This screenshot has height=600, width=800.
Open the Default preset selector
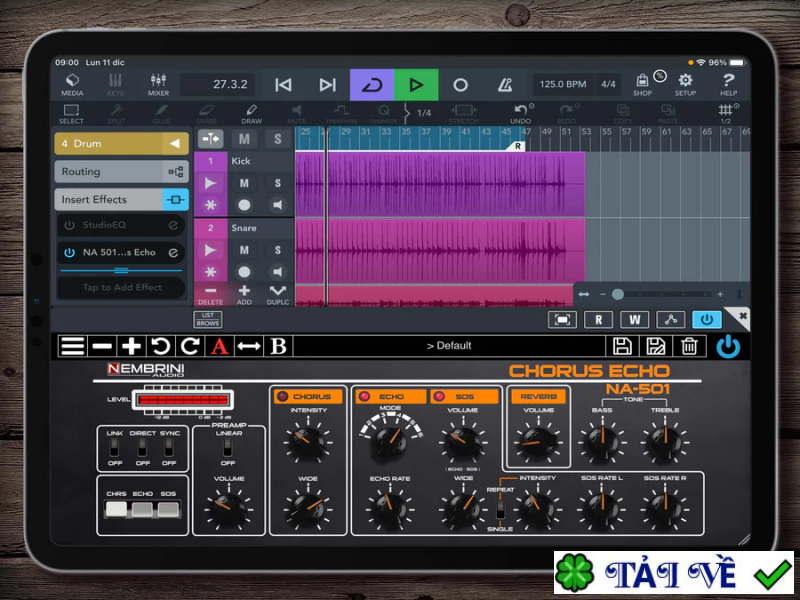point(449,346)
